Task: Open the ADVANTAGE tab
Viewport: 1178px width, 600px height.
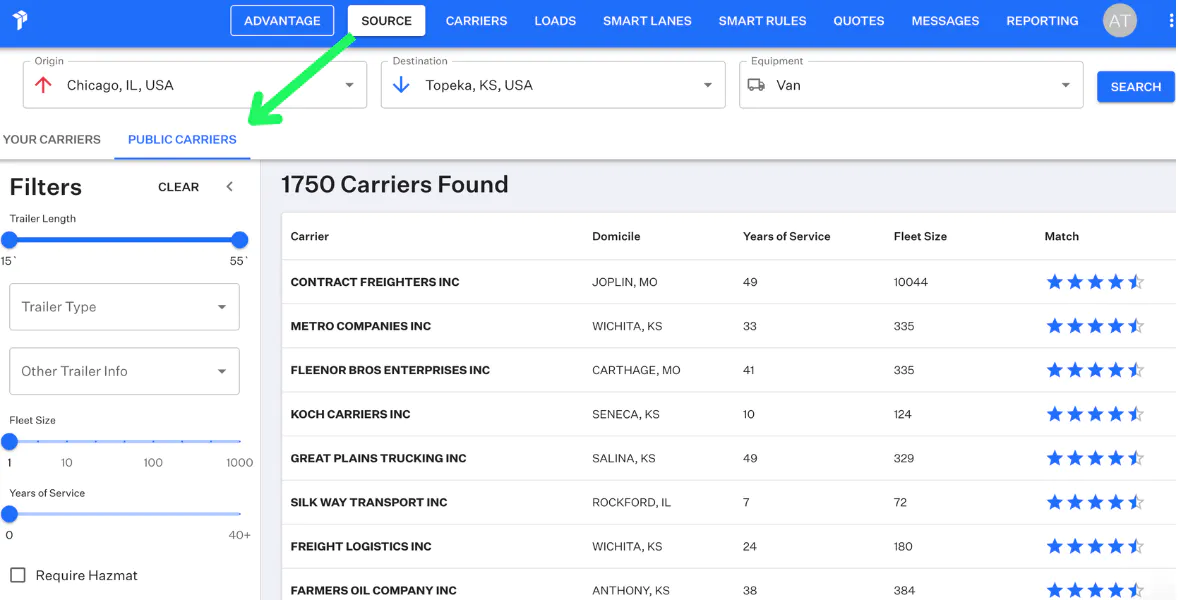Action: coord(282,21)
